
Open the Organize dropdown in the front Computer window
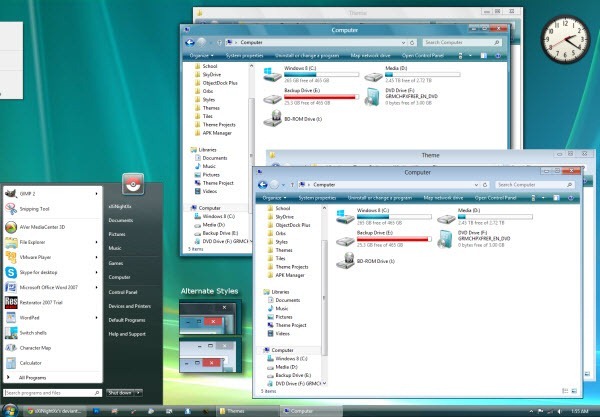tap(274, 198)
